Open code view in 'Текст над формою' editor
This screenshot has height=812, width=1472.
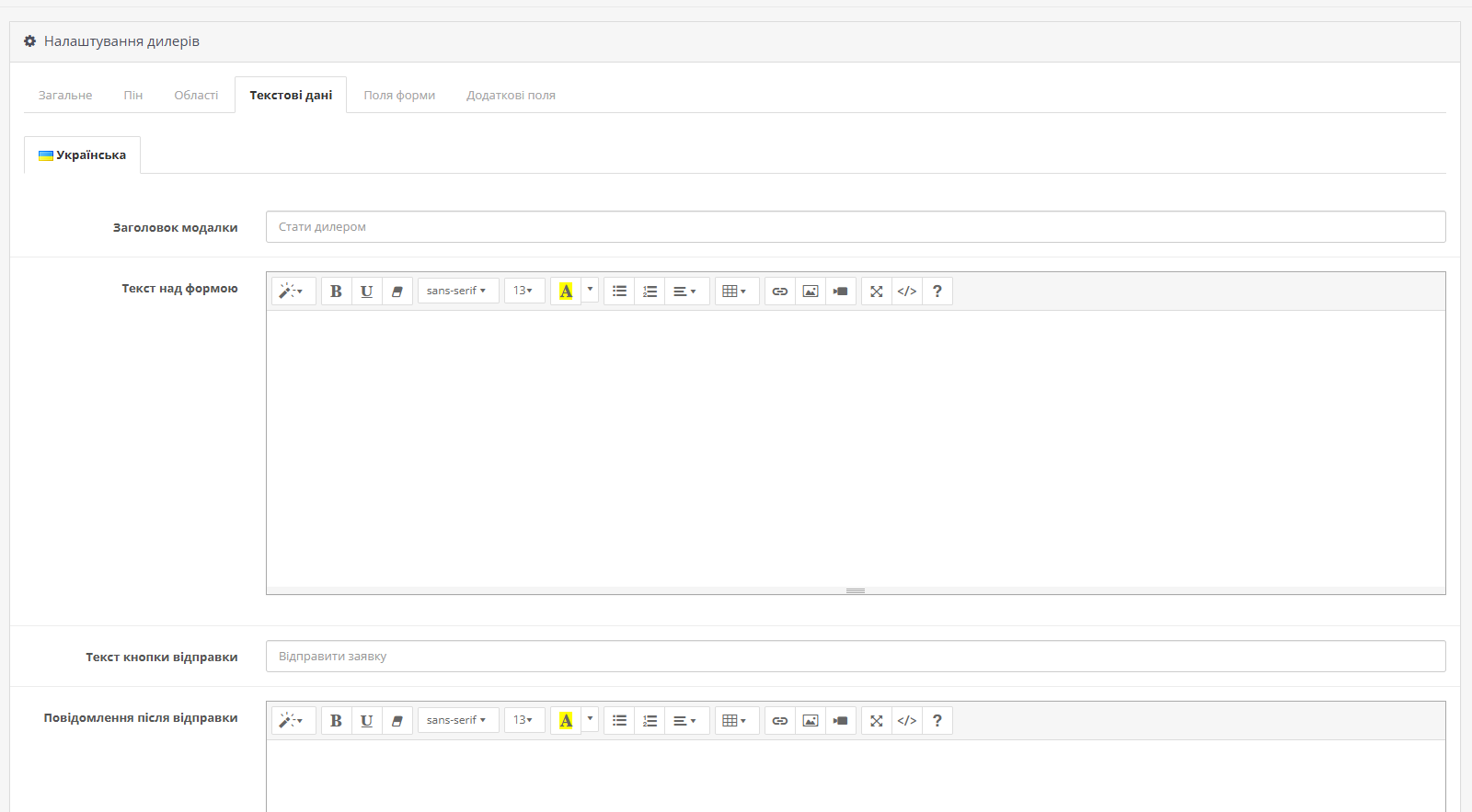point(907,292)
